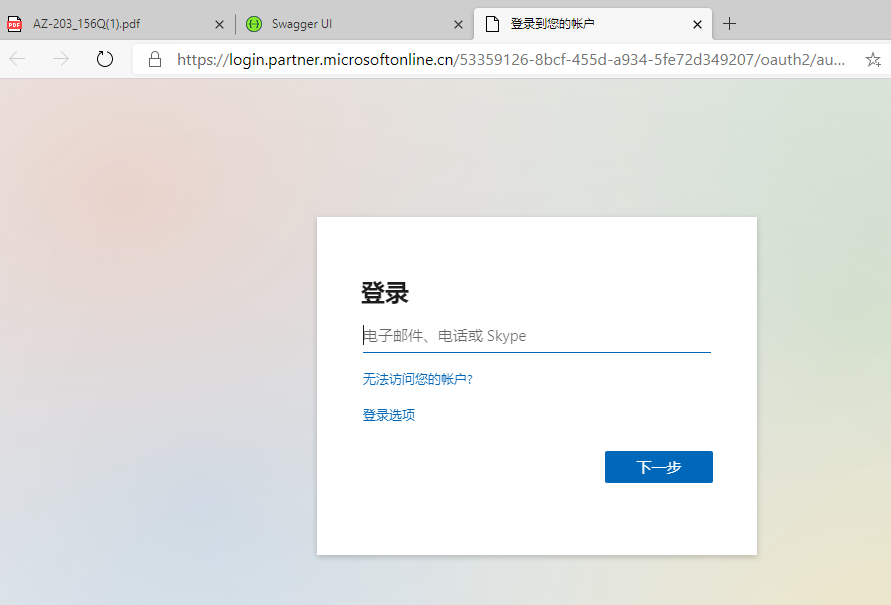Open the 无法访问您的帐户? link
This screenshot has width=891, height=605.
pos(418,379)
